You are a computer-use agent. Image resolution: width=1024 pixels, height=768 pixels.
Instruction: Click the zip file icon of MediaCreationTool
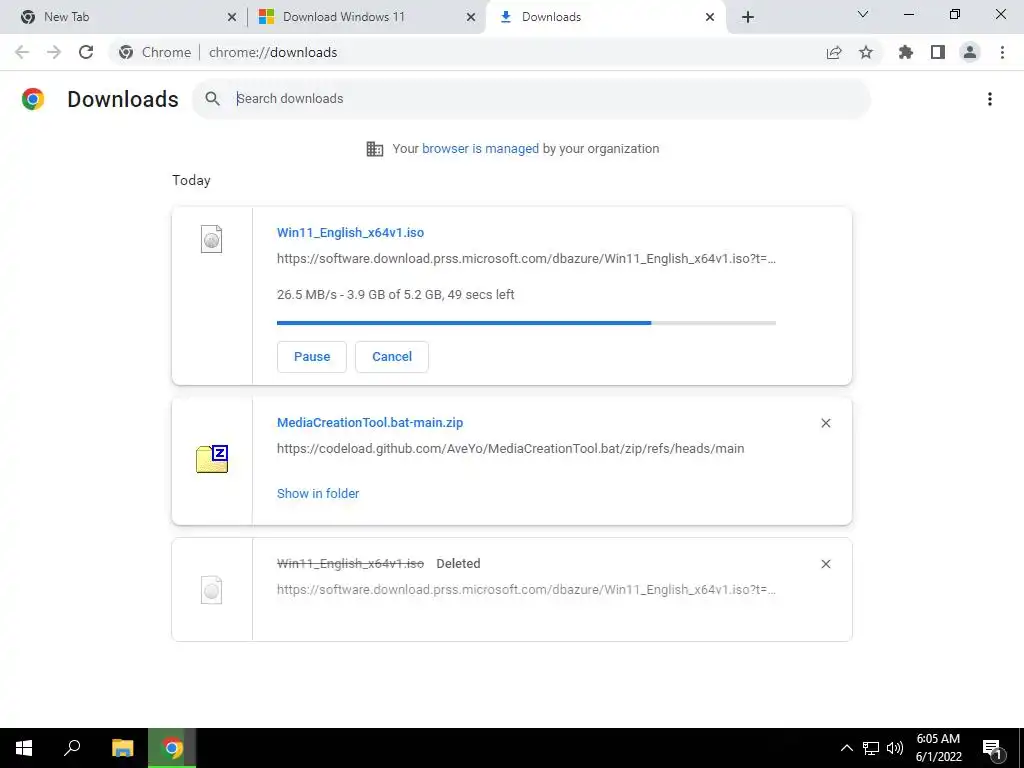click(x=212, y=458)
